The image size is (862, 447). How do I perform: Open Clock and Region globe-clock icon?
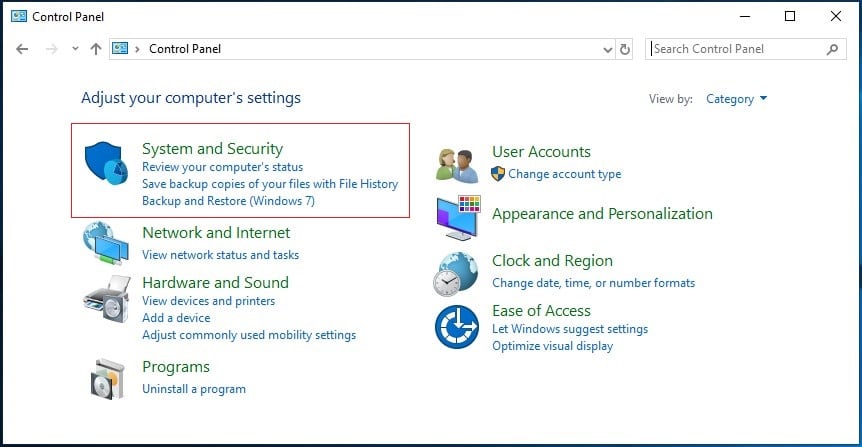point(456,274)
